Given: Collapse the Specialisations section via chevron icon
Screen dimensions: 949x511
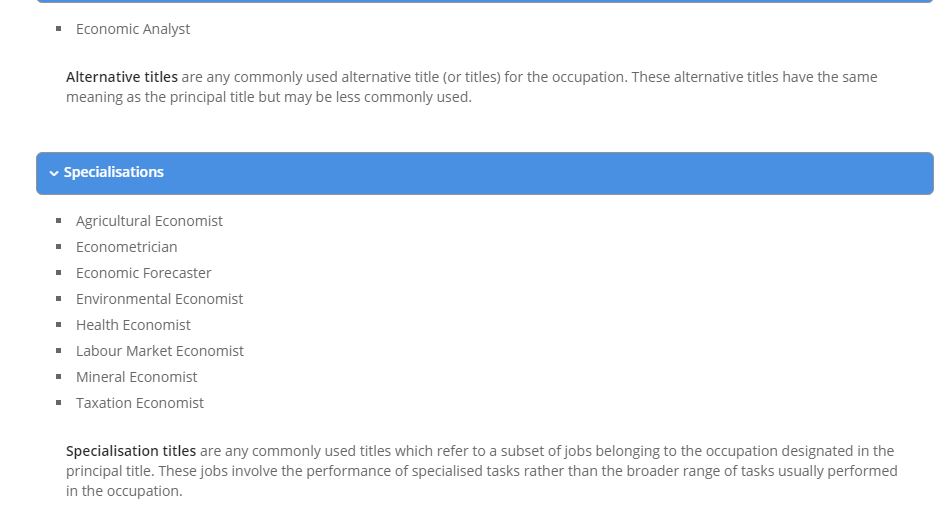Looking at the screenshot, I should coord(54,173).
